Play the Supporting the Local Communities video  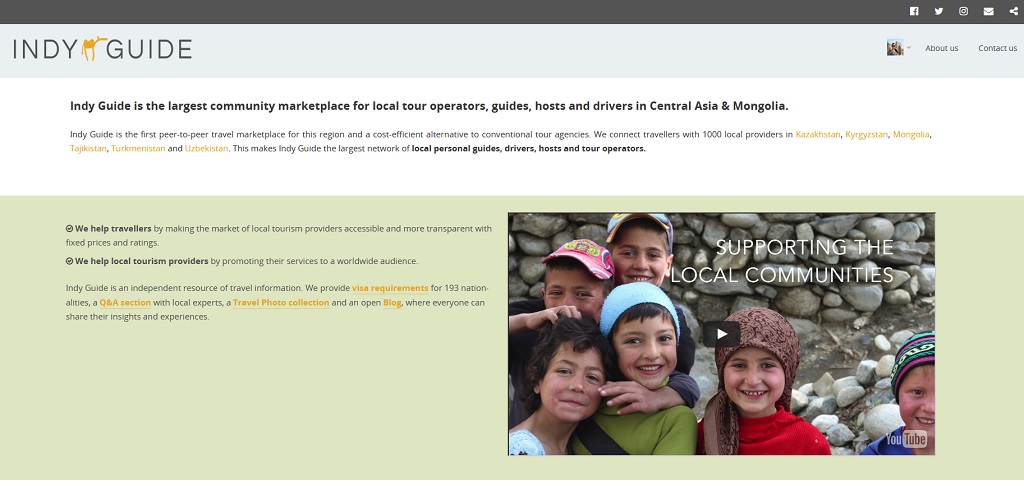(722, 334)
